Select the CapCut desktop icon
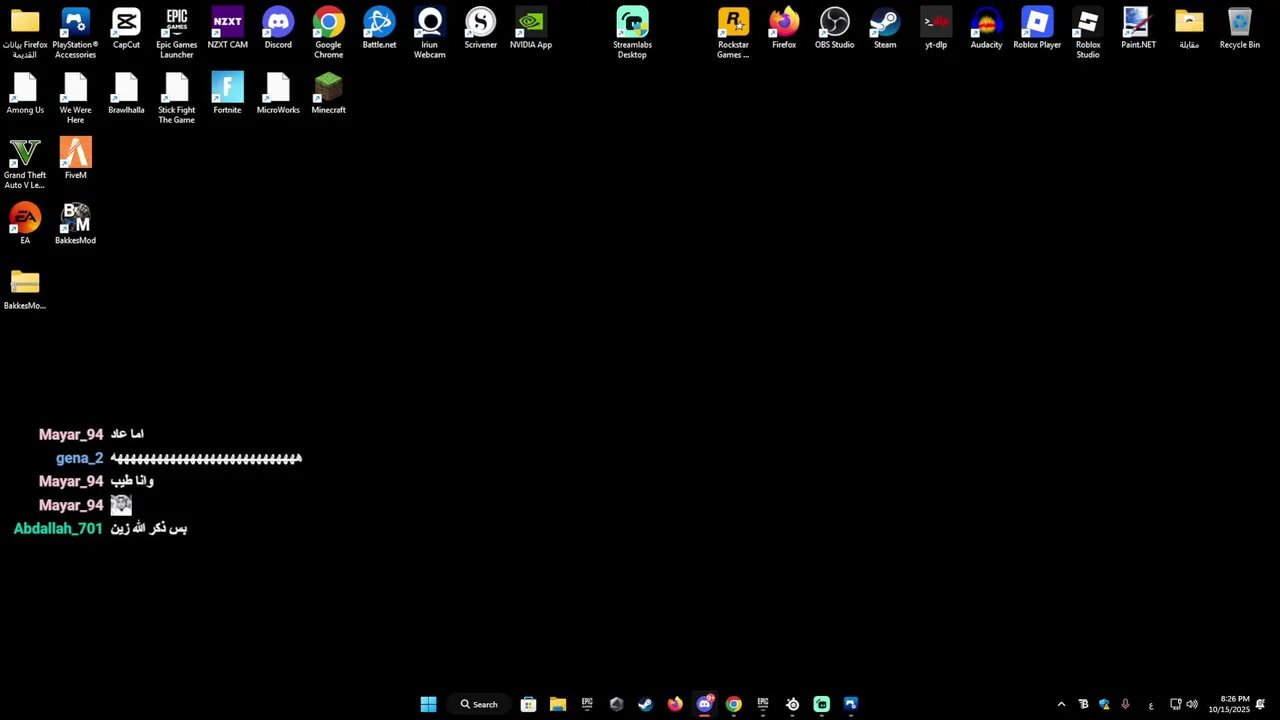 click(x=126, y=28)
